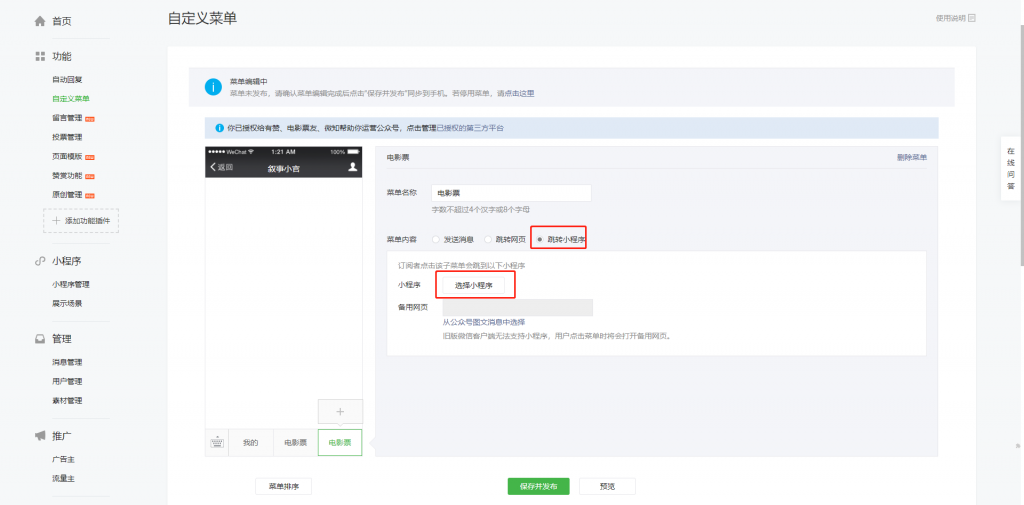1024x505 pixels.
Task: Open 首页 in the sidebar
Action: pos(62,22)
